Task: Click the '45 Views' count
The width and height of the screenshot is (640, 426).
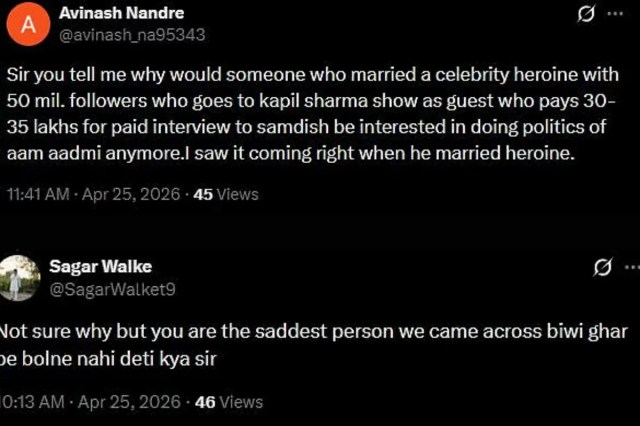Action: [225, 194]
